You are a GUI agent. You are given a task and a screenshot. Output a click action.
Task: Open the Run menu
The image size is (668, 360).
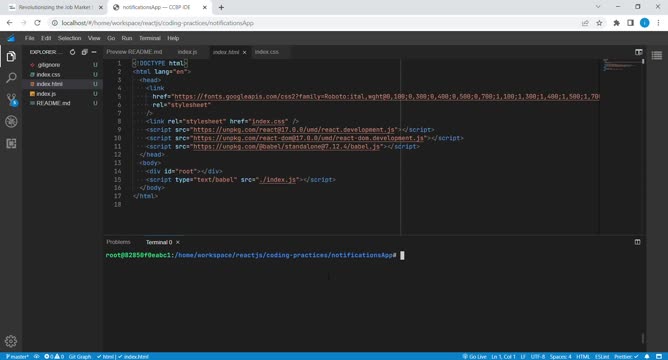pos(127,38)
